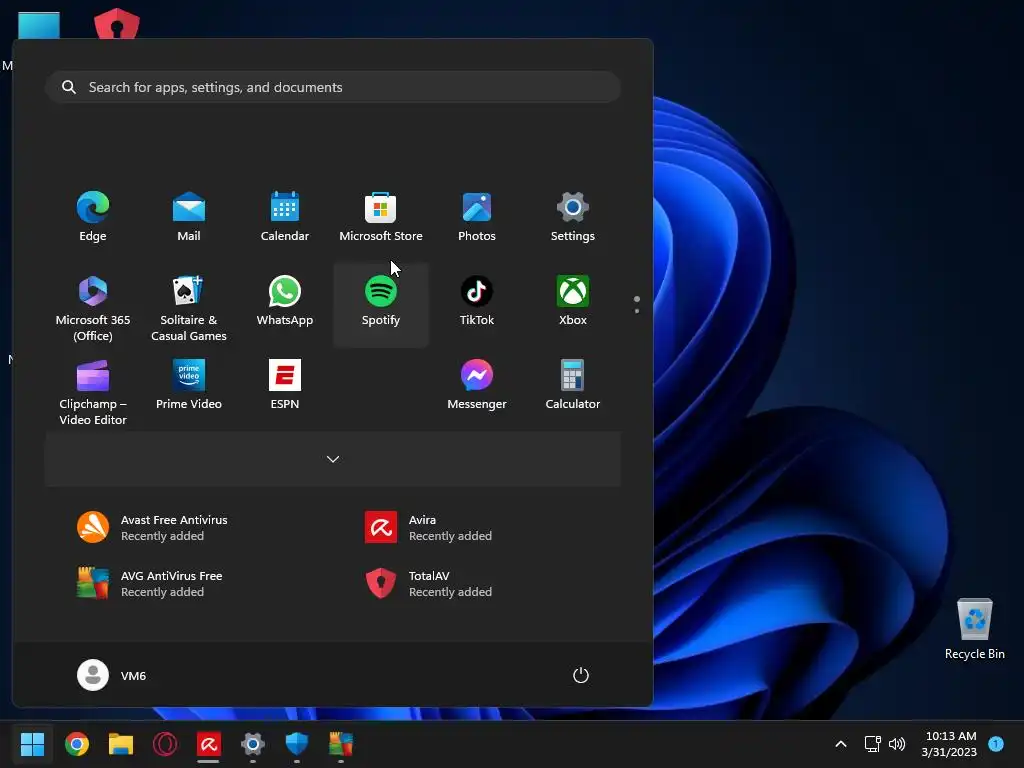Launch WhatsApp

285,301
